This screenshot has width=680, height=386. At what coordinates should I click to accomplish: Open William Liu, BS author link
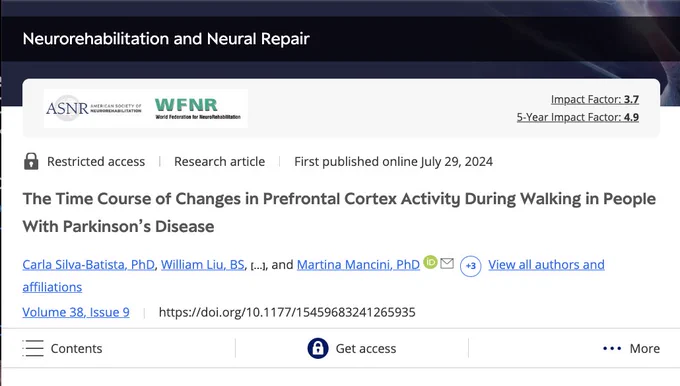[203, 265]
